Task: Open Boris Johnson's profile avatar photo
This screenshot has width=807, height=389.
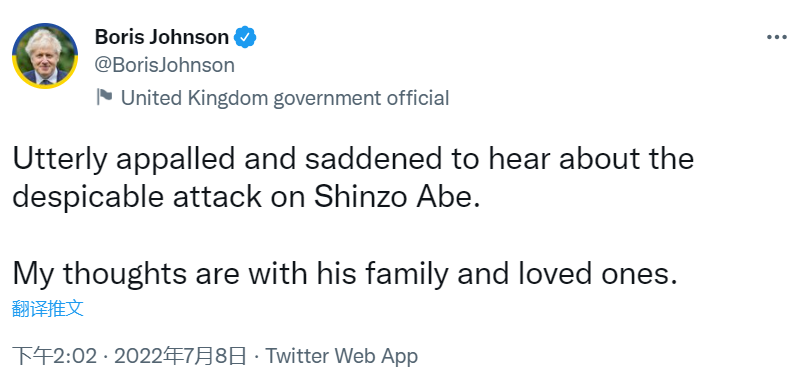Action: click(45, 56)
